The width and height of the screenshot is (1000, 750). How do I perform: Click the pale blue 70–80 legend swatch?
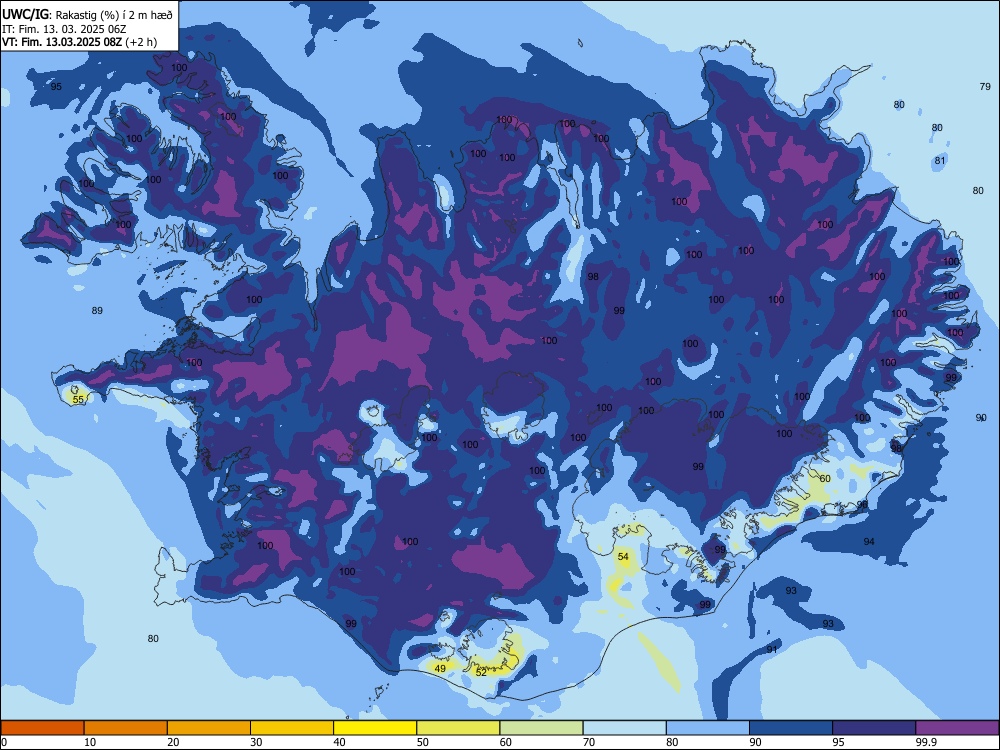(624, 728)
